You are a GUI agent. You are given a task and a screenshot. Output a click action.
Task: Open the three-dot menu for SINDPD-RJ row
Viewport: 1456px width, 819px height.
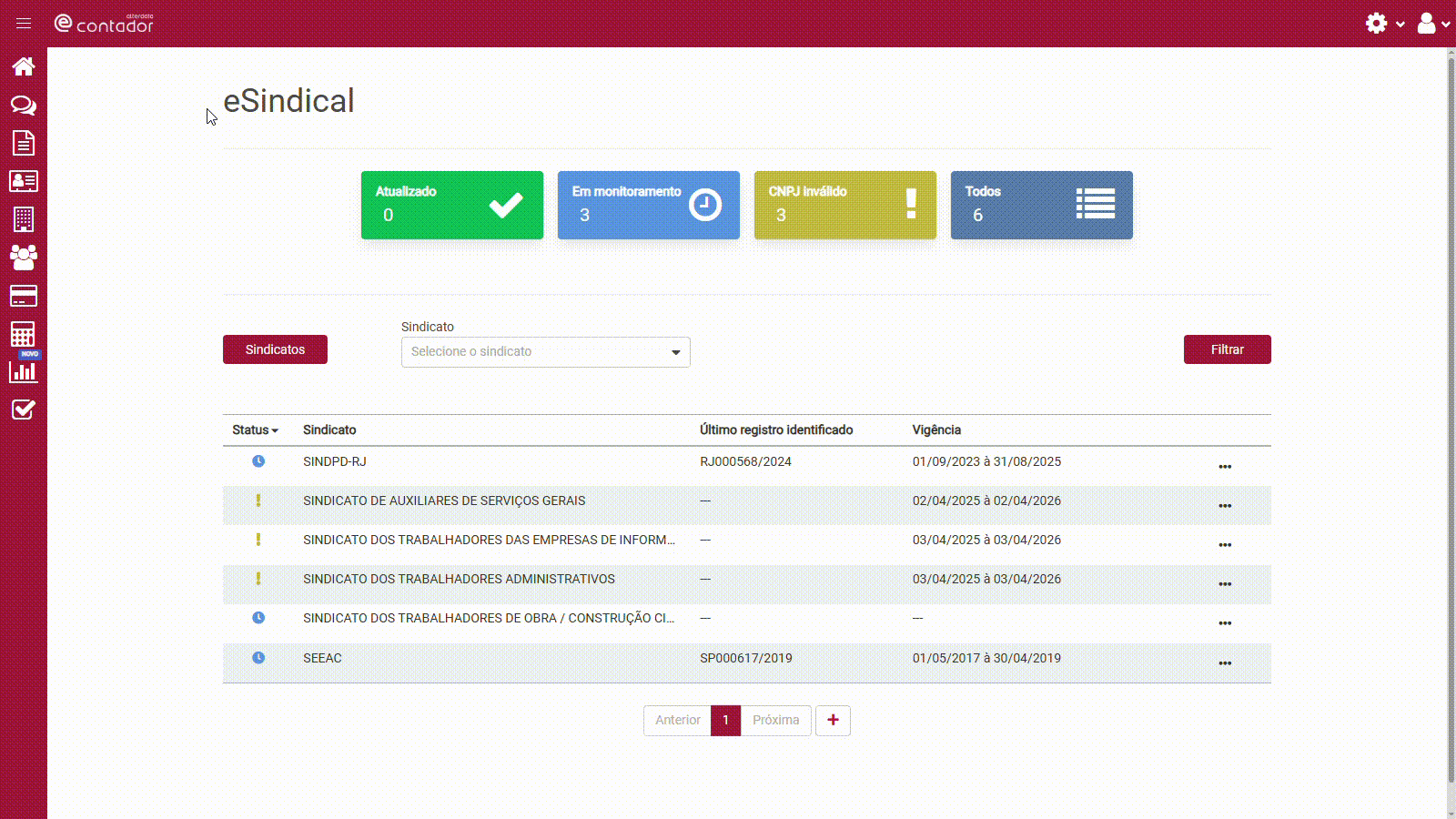click(x=1225, y=467)
